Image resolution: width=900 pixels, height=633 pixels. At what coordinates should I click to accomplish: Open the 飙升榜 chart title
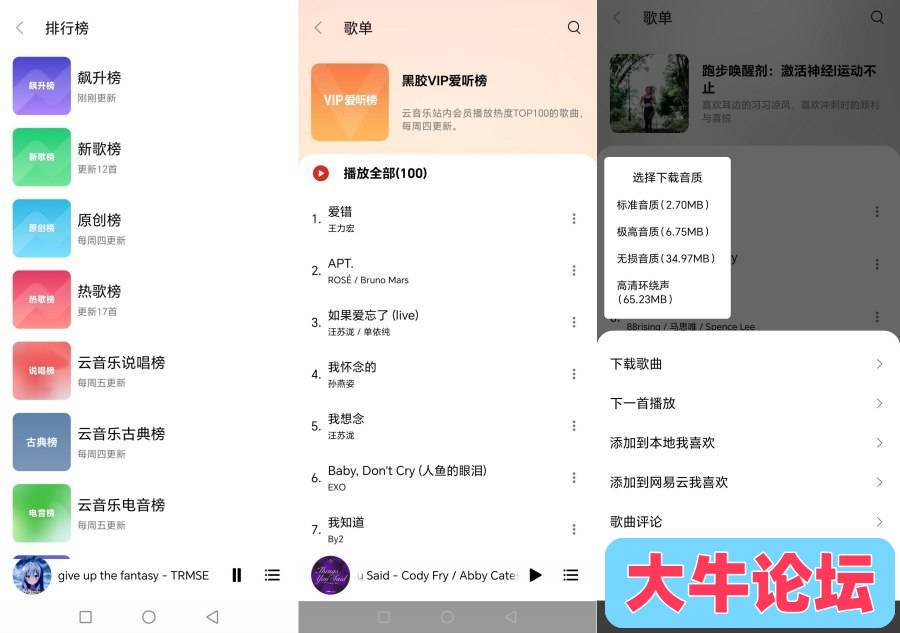point(99,77)
